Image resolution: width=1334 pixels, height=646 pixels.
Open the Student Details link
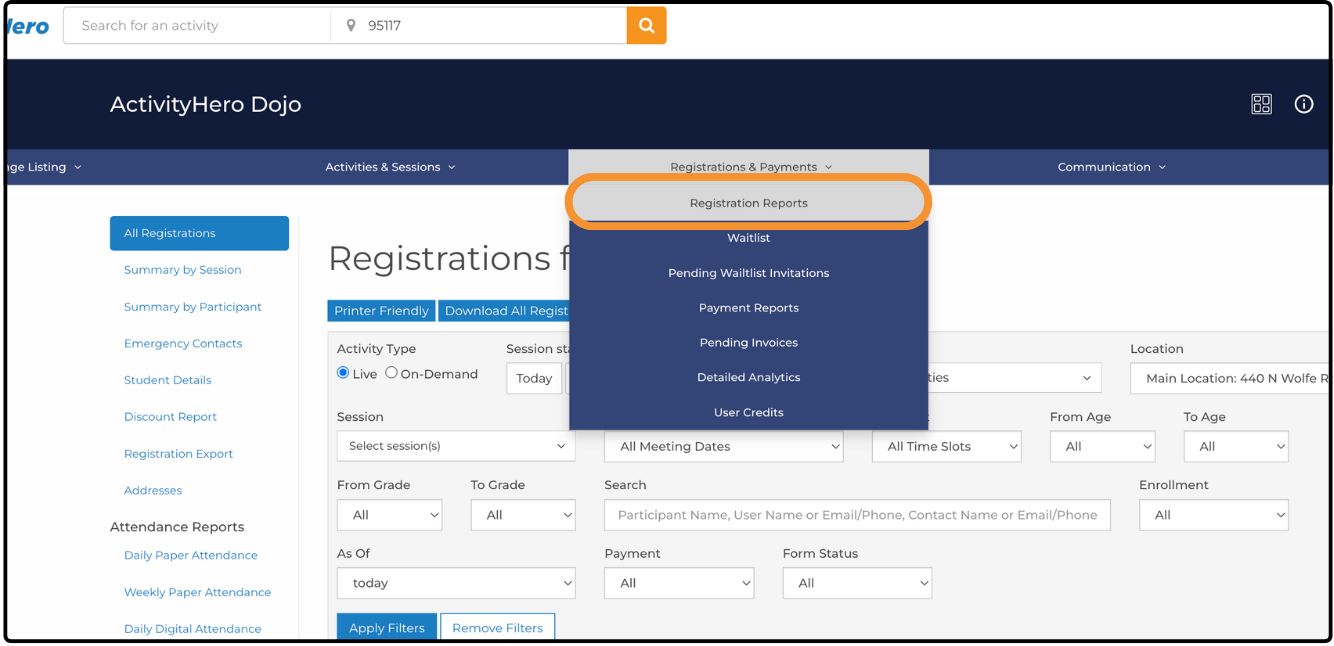point(167,380)
